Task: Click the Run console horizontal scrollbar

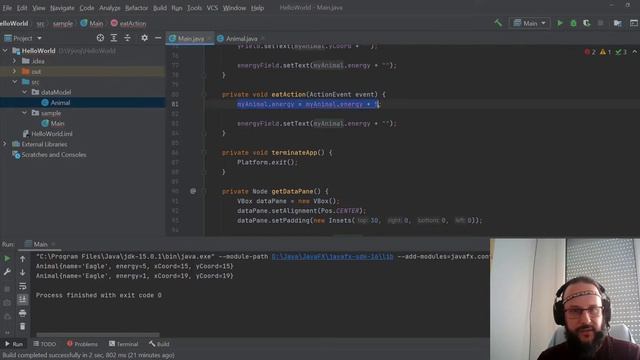Action: click(98, 335)
